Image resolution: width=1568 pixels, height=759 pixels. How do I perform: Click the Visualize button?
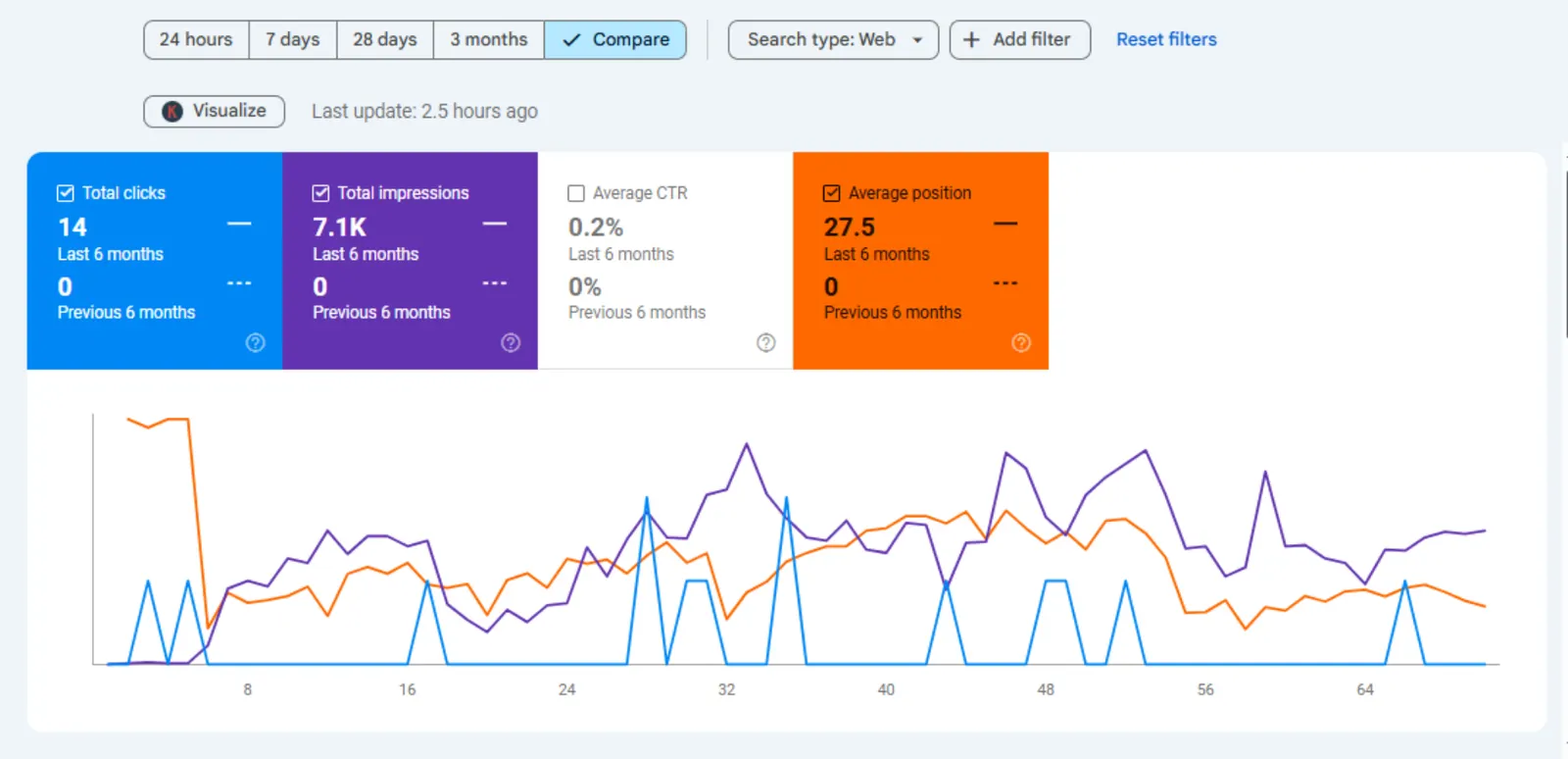(214, 111)
